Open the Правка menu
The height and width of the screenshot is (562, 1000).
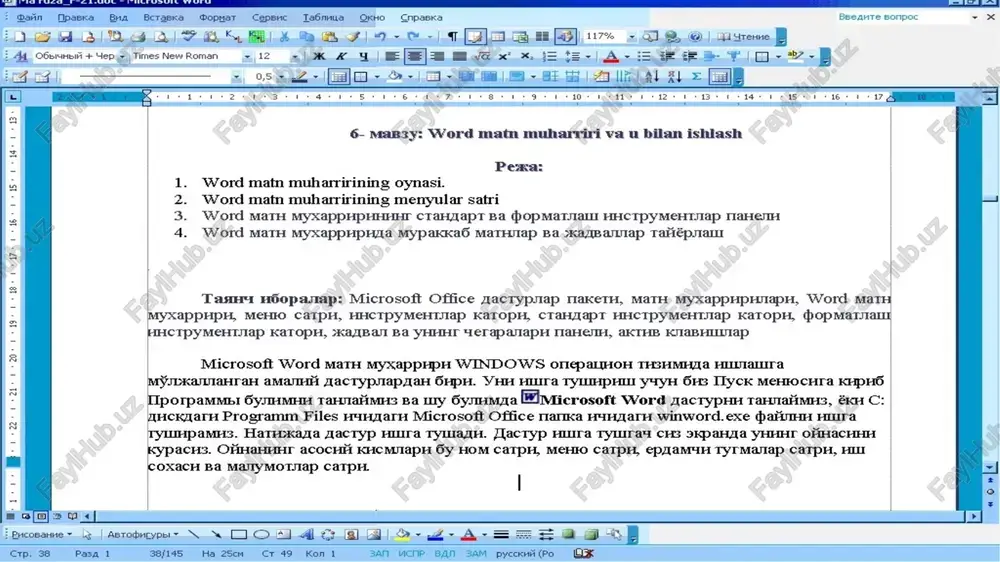[75, 17]
